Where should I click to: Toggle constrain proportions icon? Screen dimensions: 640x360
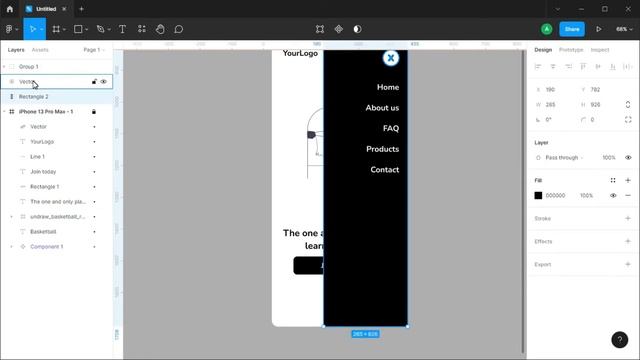click(x=628, y=104)
